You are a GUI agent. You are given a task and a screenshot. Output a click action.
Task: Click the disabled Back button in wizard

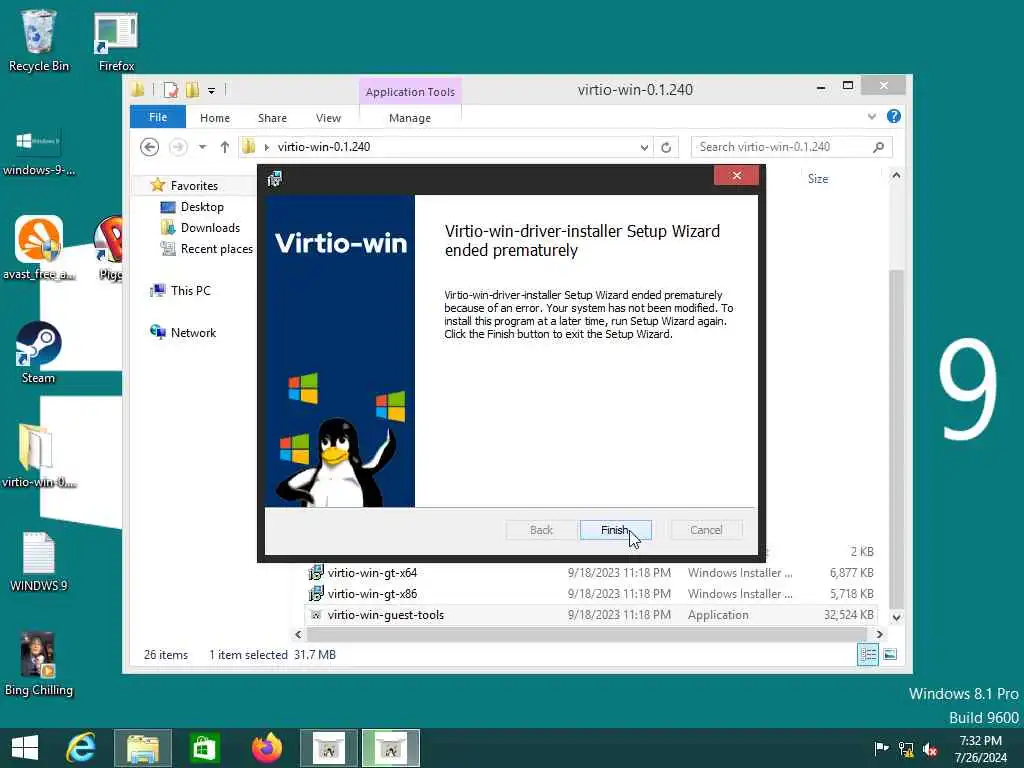(x=541, y=530)
